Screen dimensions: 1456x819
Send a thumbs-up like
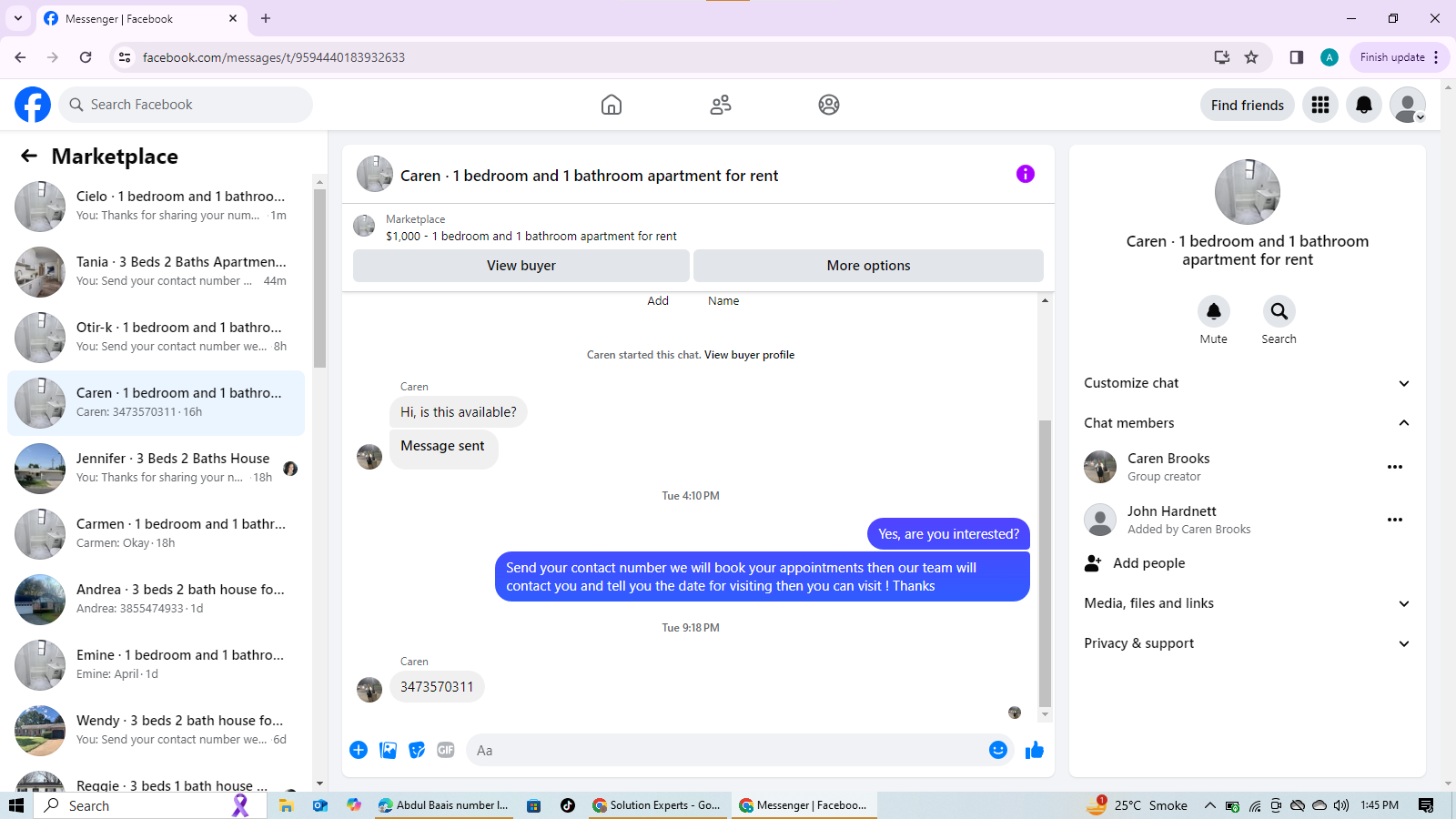[x=1035, y=750]
